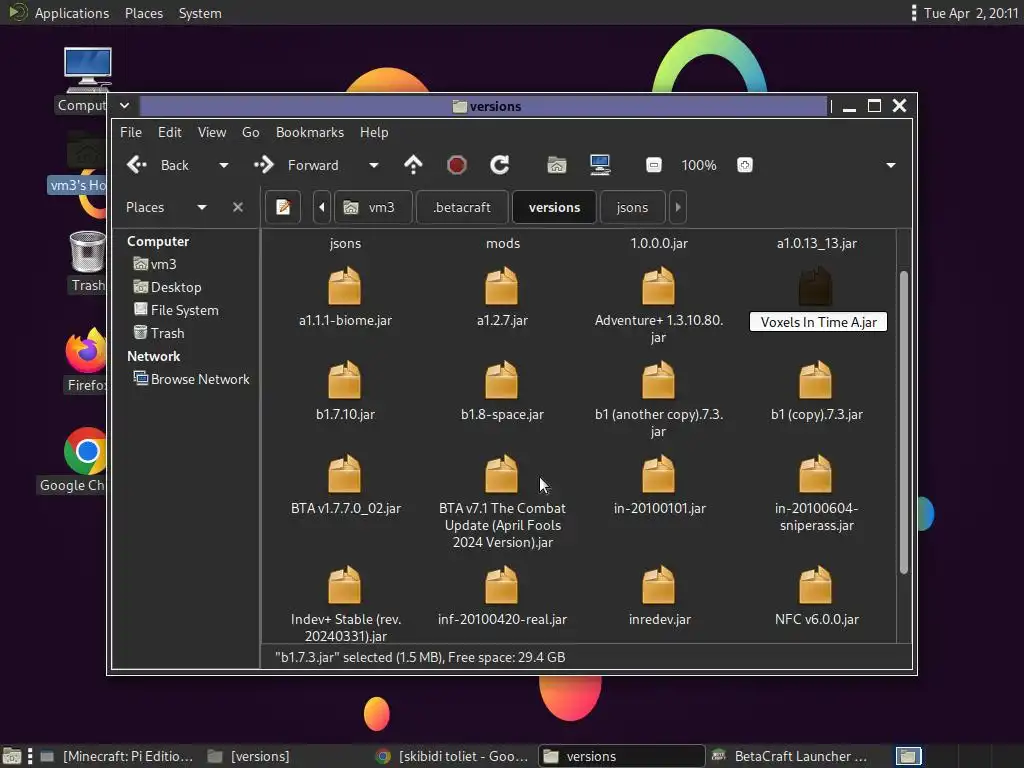The image size is (1024, 768).
Task: Close the Places side pane
Action: tap(238, 207)
